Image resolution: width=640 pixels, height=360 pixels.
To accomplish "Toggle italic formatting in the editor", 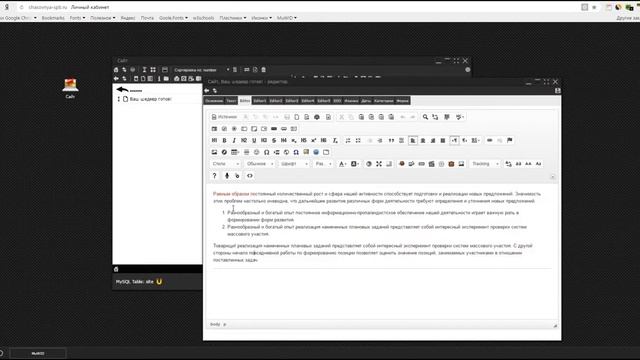I will coord(234,140).
